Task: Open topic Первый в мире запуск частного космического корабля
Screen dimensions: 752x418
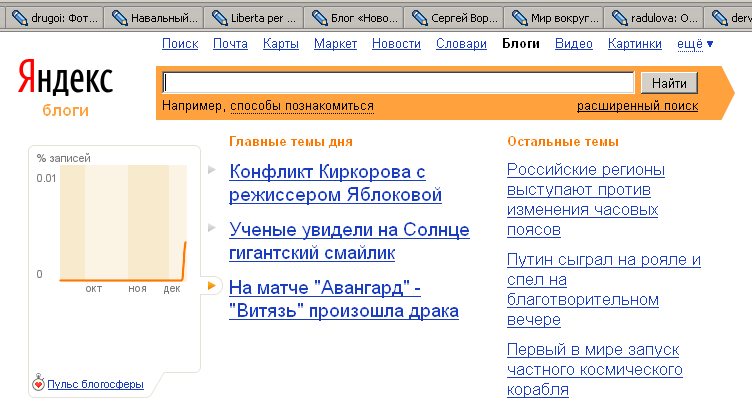Action: click(595, 370)
